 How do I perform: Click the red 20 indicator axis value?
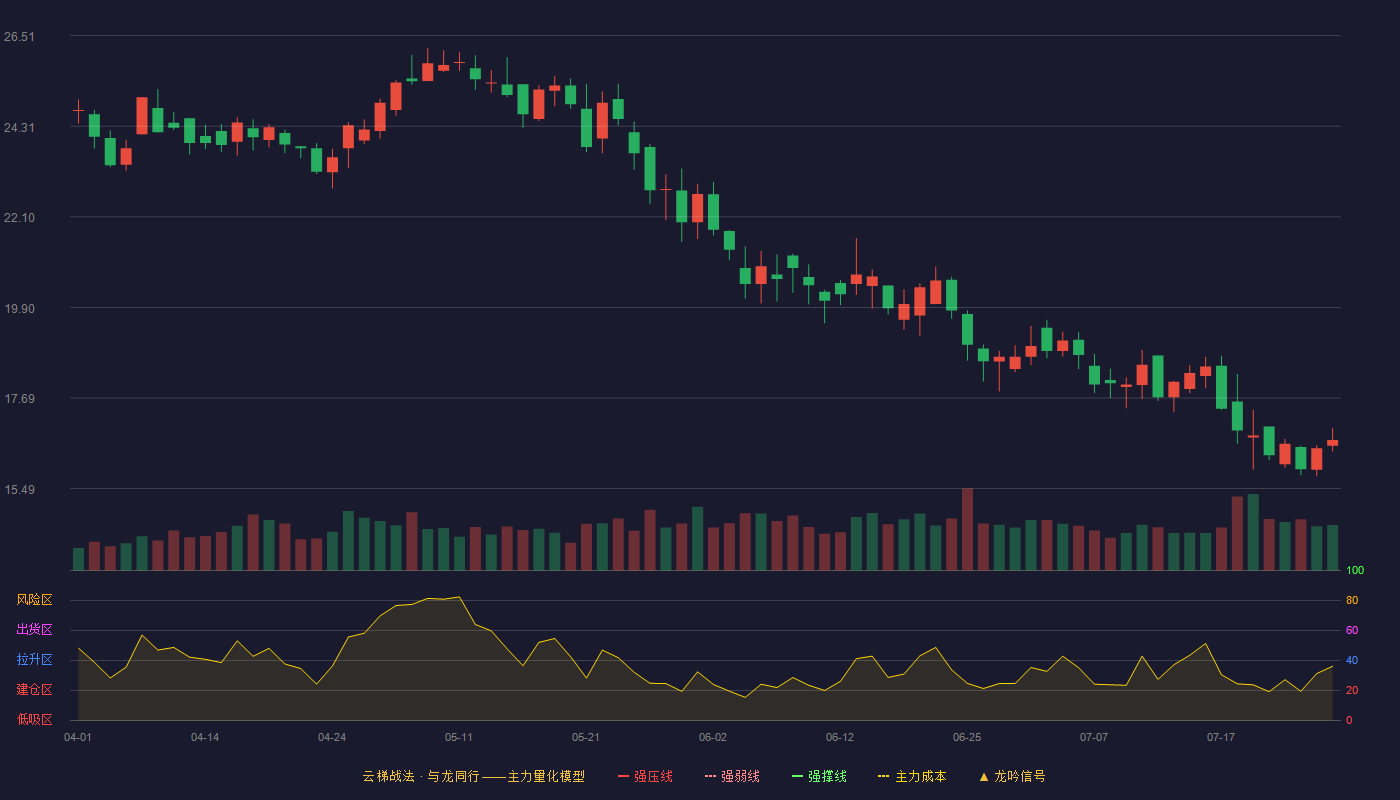[x=1352, y=691]
